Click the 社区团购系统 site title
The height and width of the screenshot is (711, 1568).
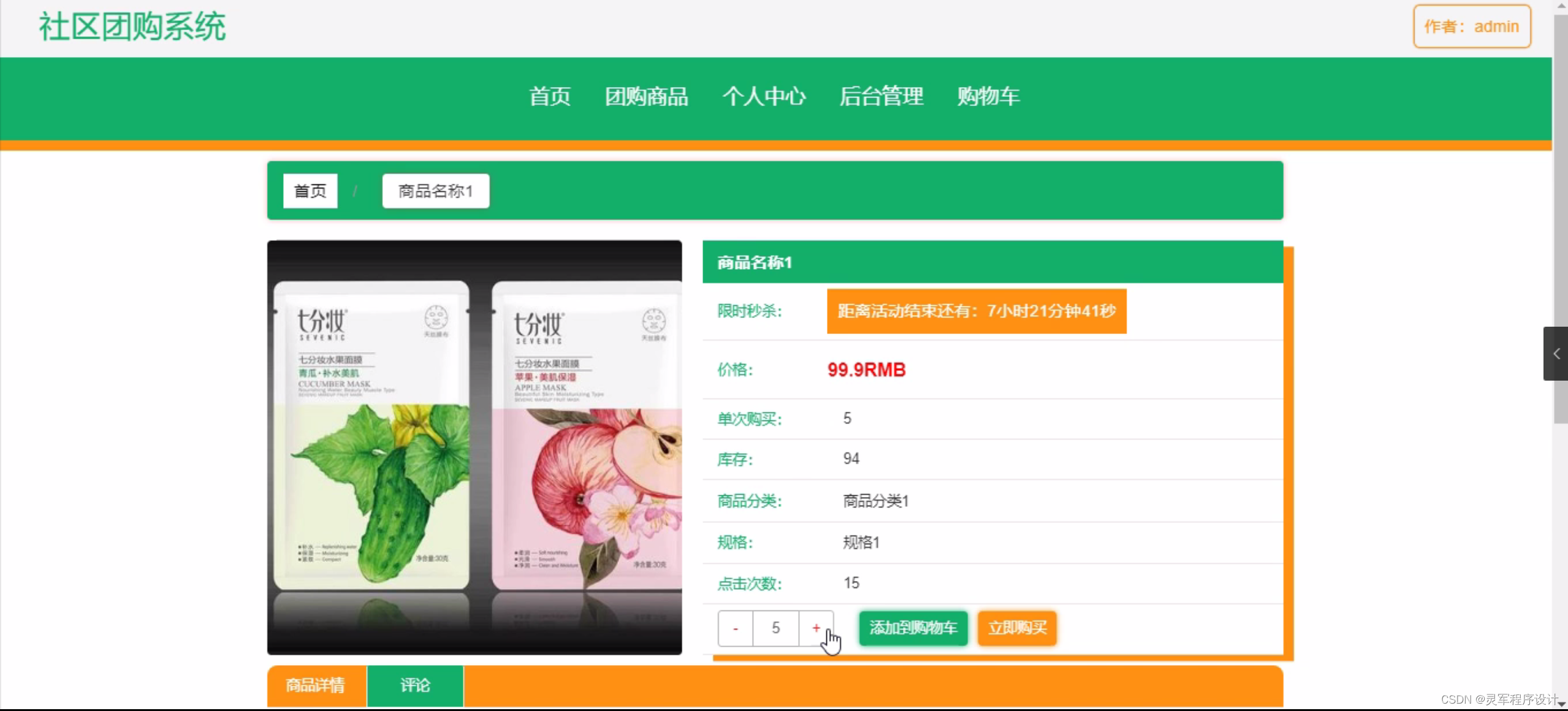pos(132,27)
